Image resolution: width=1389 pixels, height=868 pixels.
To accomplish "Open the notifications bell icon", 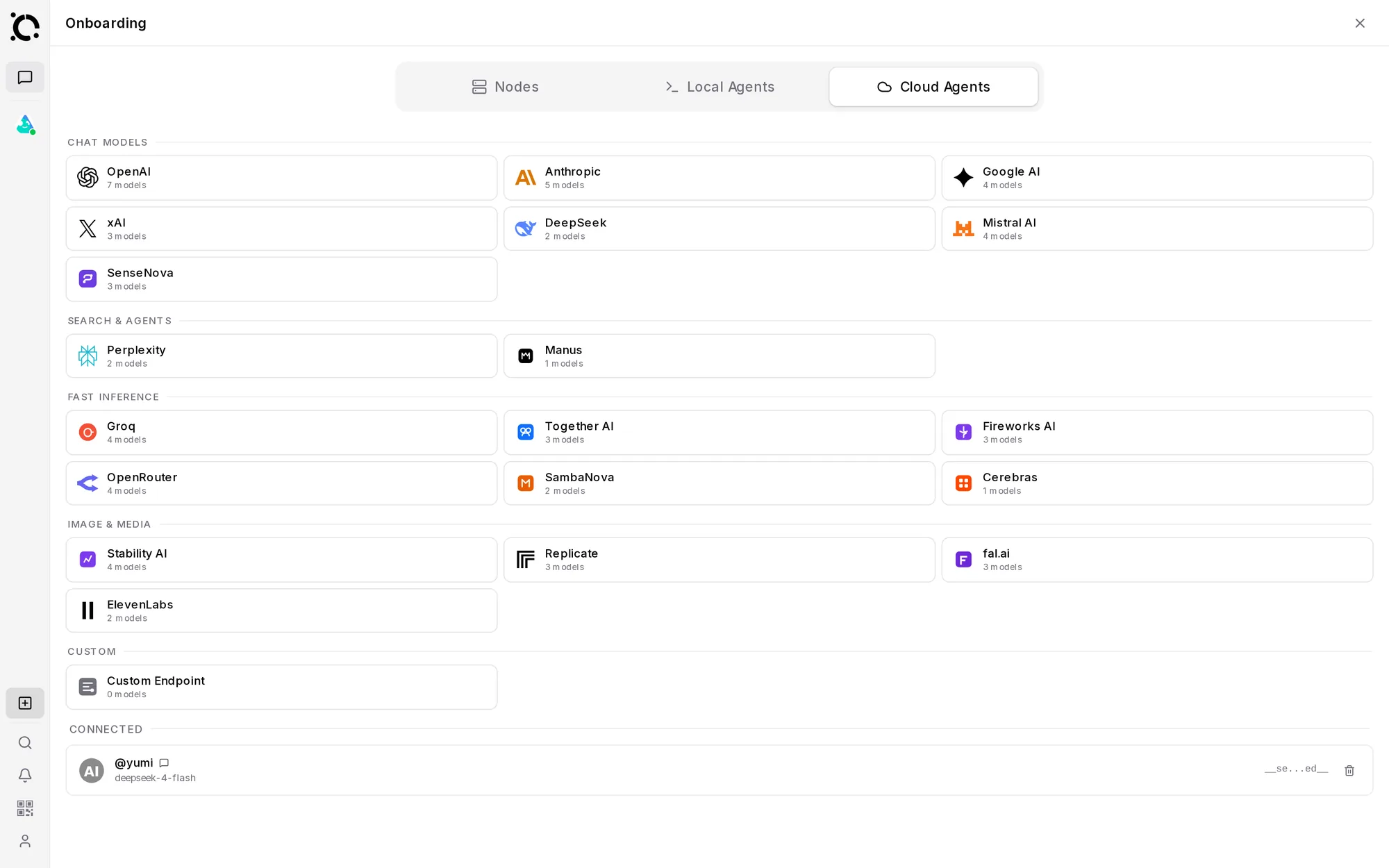I will coord(25,776).
